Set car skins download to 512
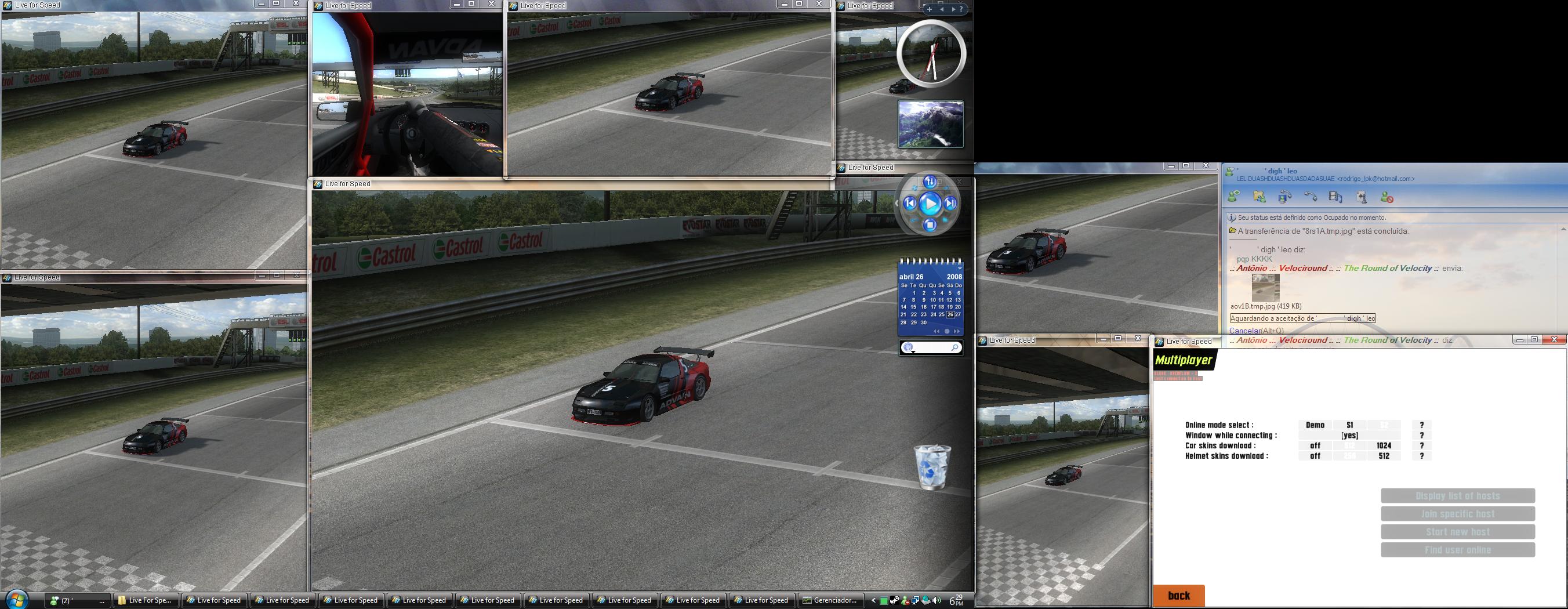This screenshot has height=609, width=1568. tap(1349, 446)
